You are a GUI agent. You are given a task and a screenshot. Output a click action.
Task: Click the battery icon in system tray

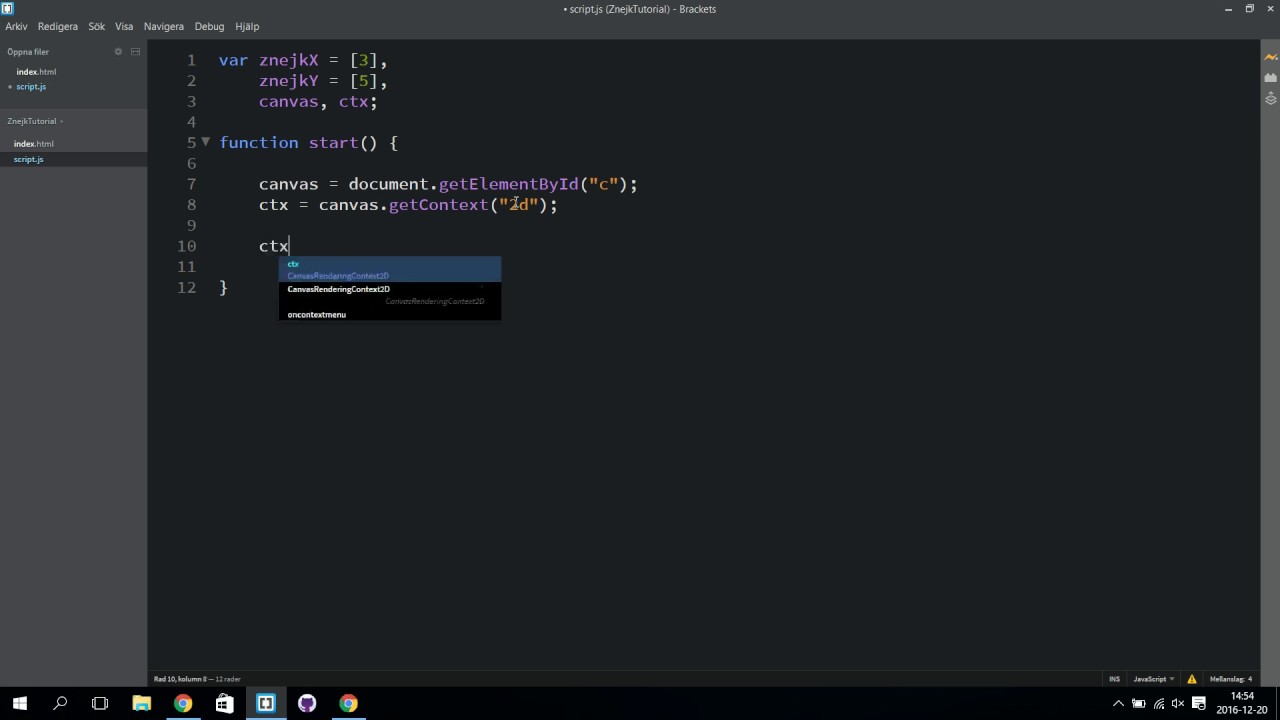click(1138, 703)
